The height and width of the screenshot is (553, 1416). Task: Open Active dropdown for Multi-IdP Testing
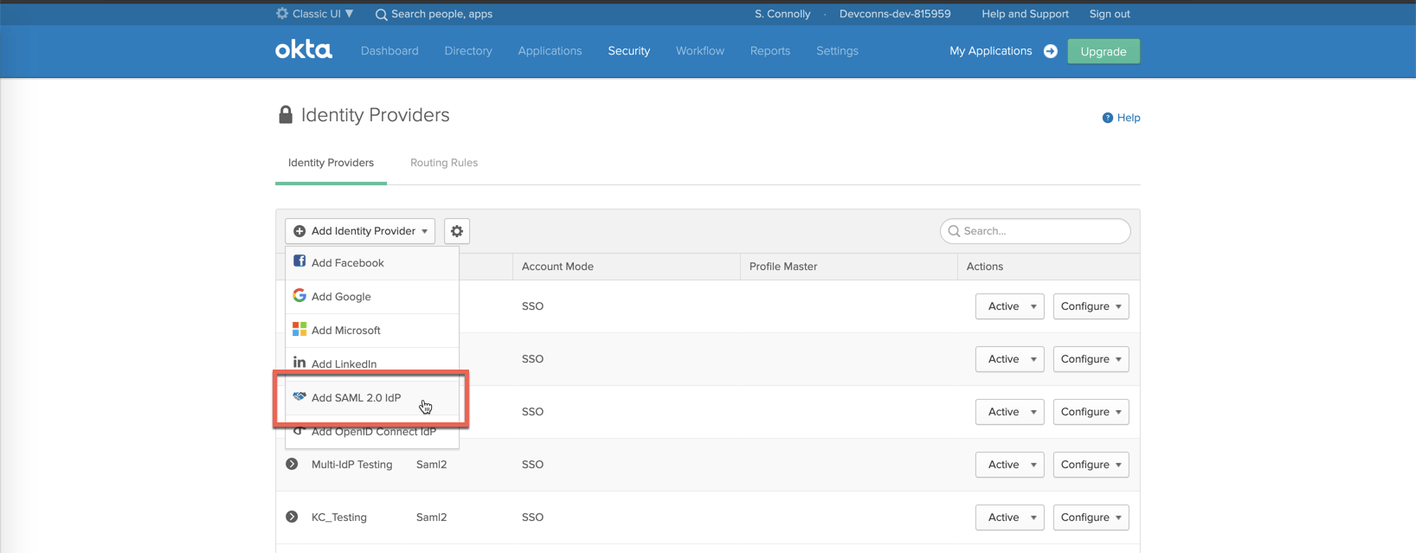click(1010, 465)
